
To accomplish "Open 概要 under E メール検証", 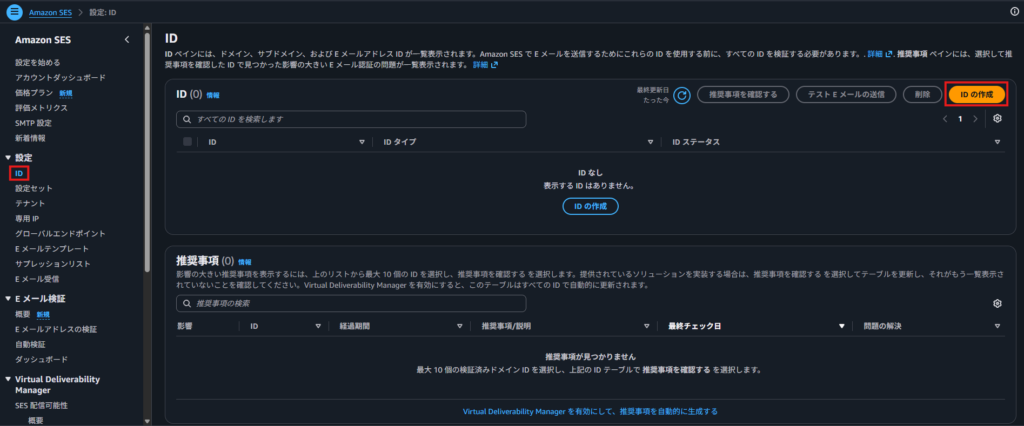I will [23, 314].
